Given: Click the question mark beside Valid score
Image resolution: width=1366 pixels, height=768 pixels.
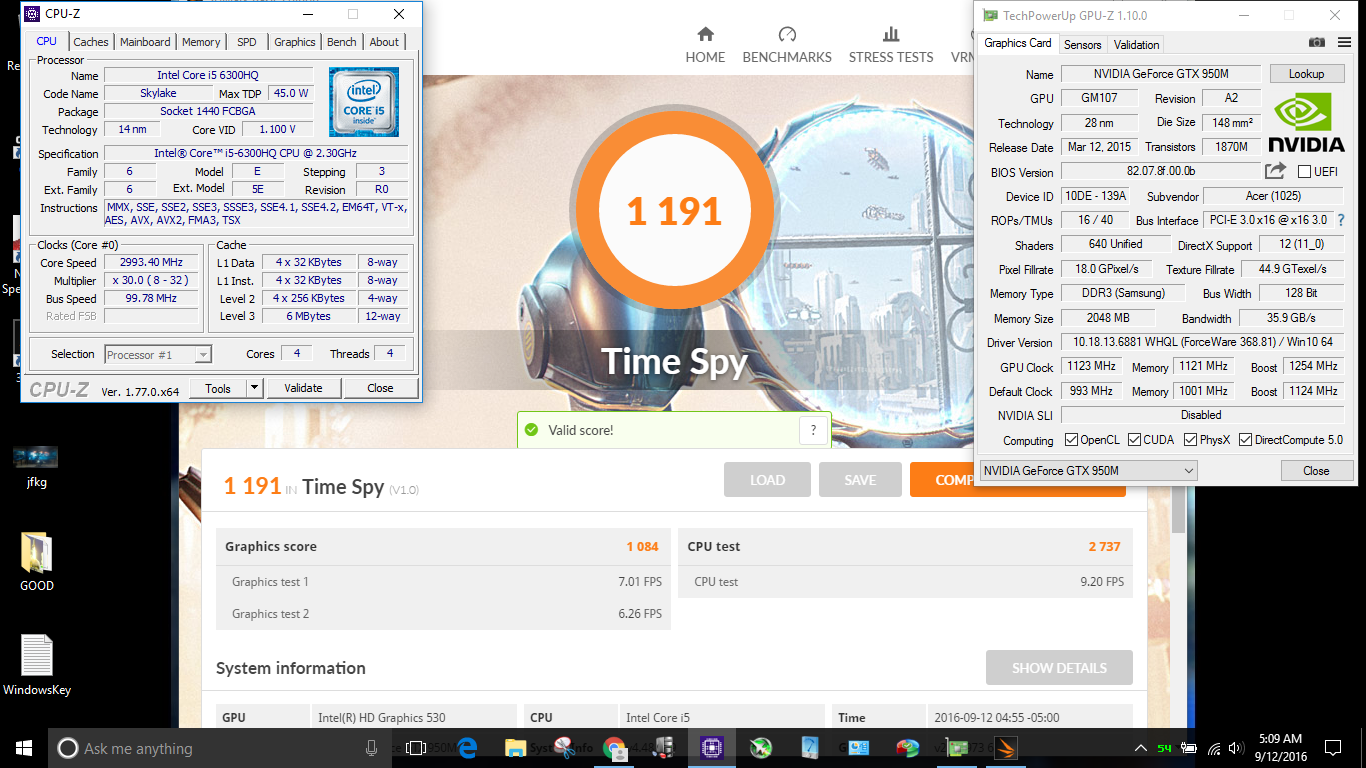Looking at the screenshot, I should [x=814, y=430].
